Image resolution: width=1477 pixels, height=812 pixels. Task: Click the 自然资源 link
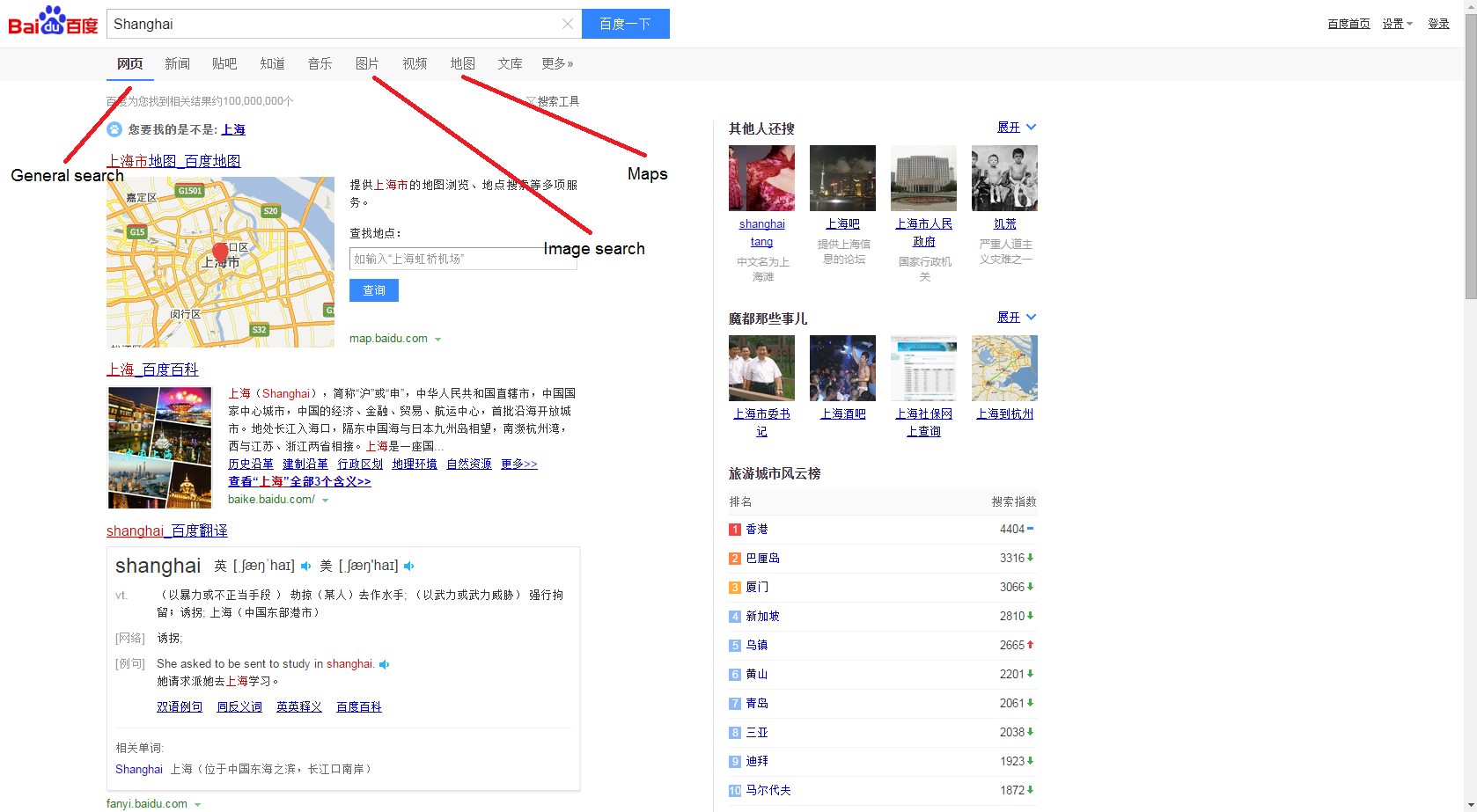point(469,464)
